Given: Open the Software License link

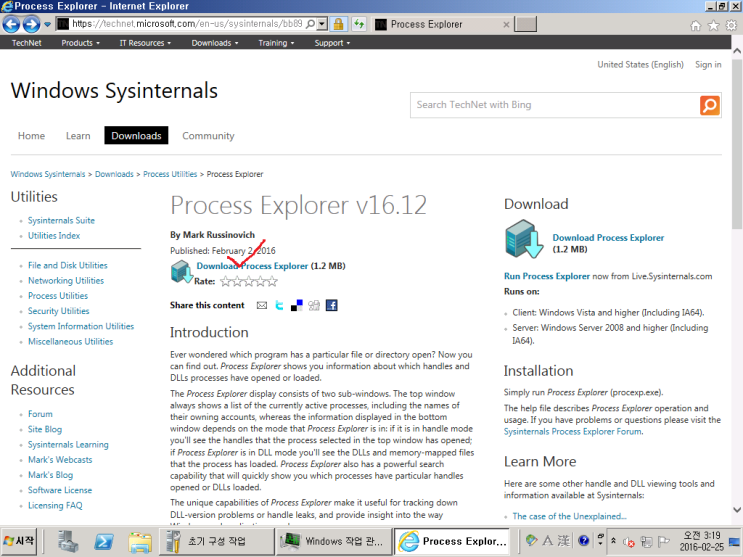Looking at the screenshot, I should [x=60, y=490].
